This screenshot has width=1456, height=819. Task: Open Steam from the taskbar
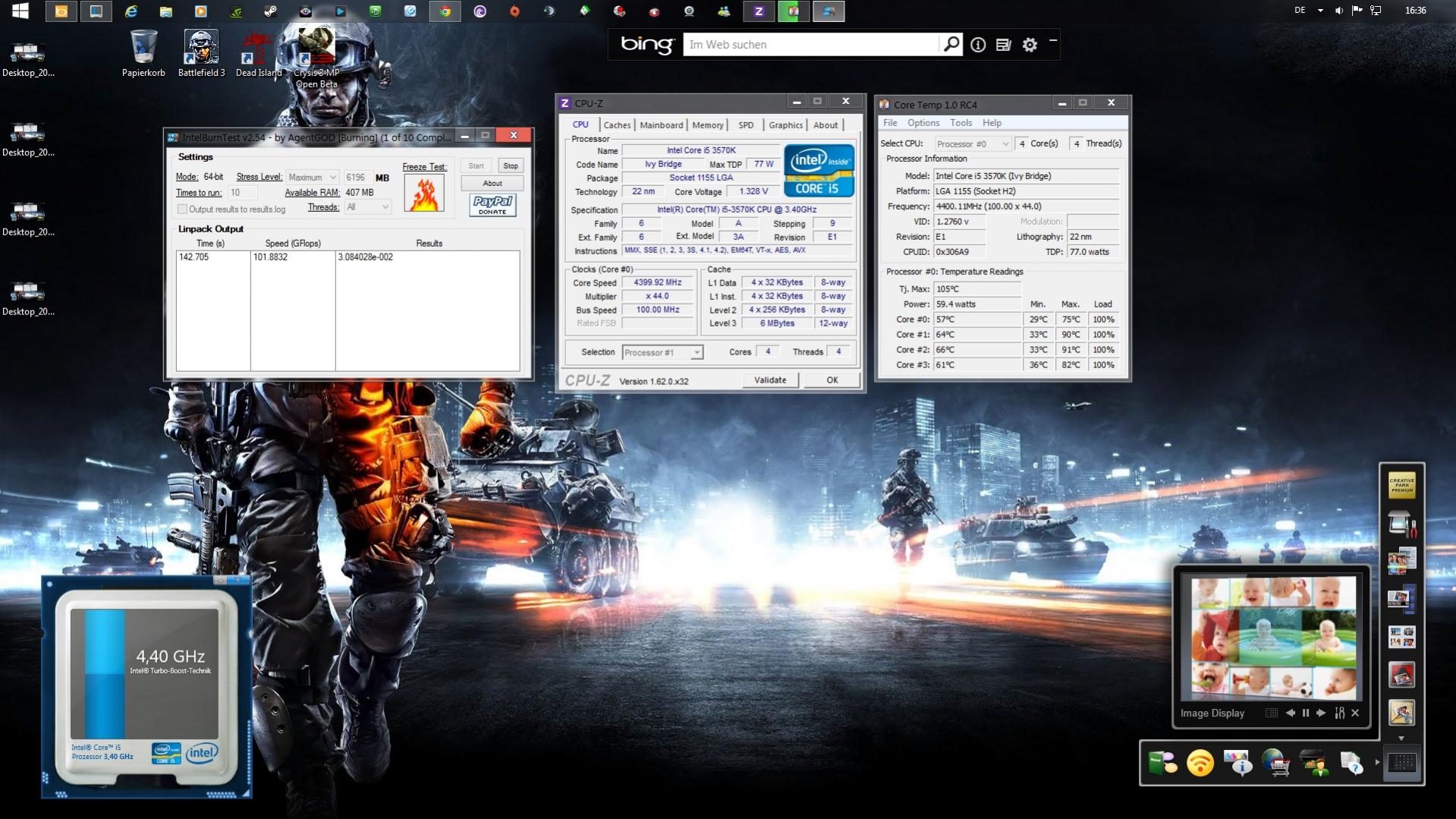point(270,11)
